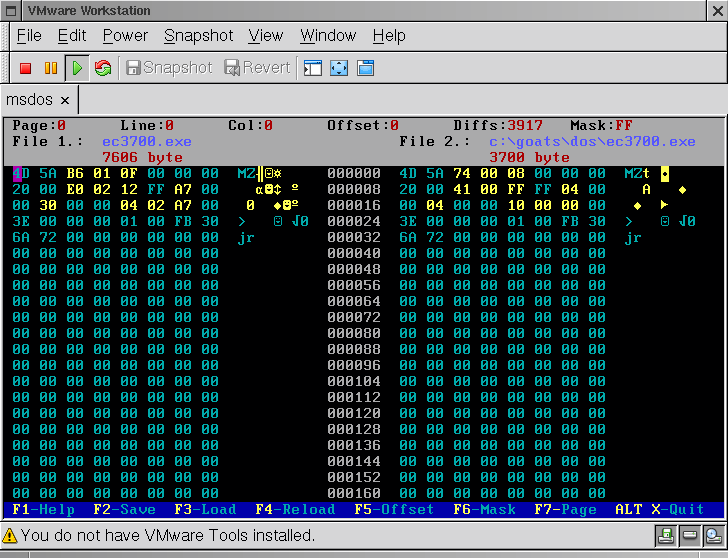Click F6-Mask in the bottom bar

tap(484, 510)
